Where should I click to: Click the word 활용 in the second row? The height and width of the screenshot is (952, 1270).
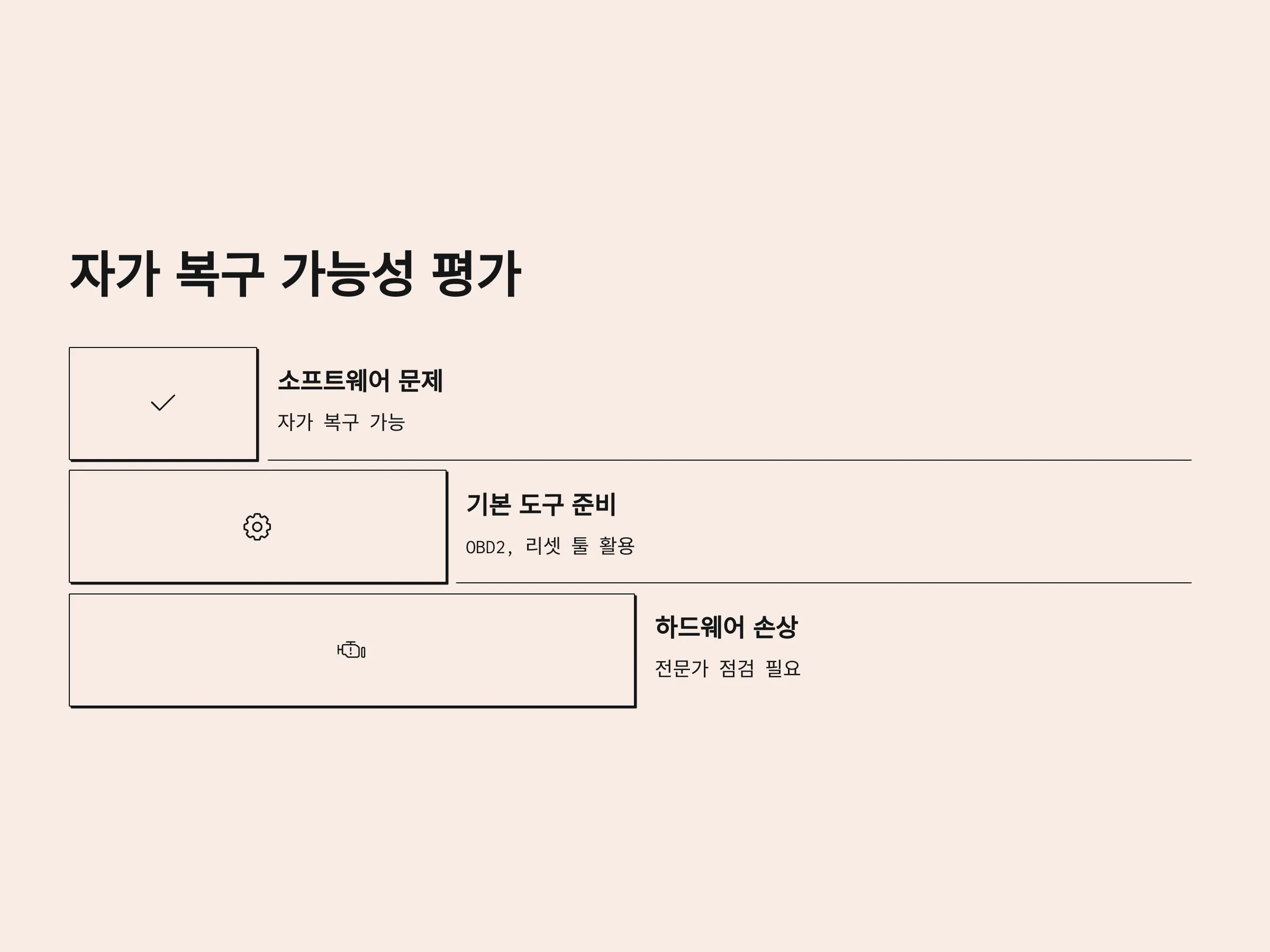616,546
